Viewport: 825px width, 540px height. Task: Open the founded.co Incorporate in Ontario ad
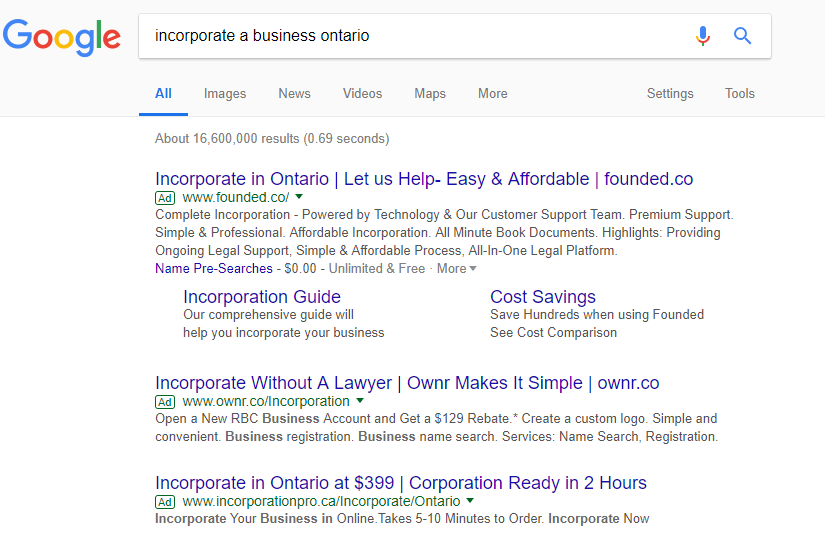[x=424, y=179]
